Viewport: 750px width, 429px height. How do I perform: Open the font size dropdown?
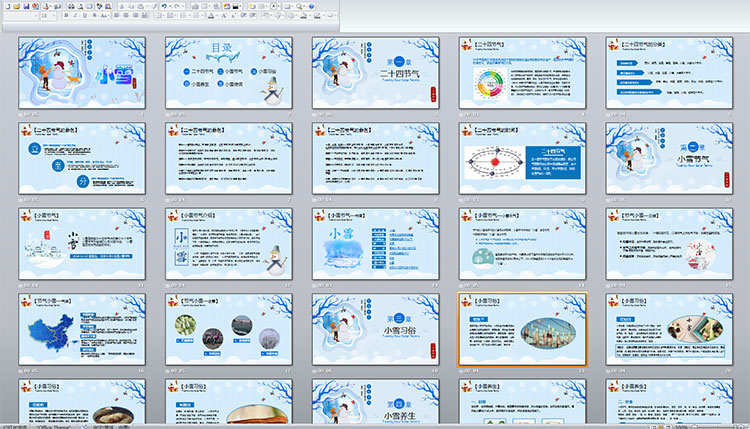click(53, 15)
